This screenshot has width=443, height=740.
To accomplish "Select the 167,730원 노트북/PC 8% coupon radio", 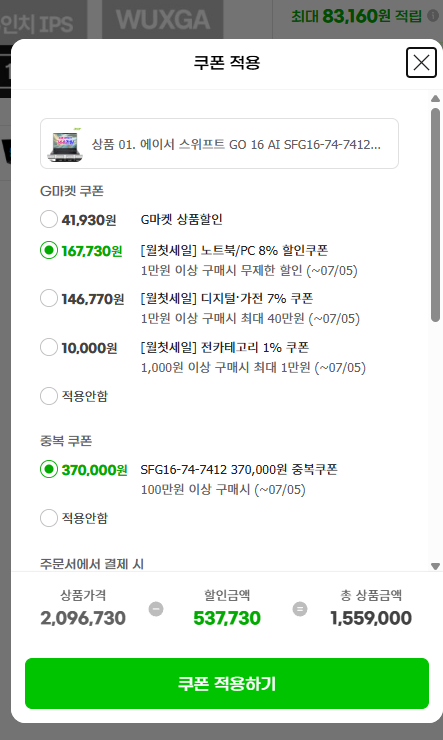I will (x=49, y=250).
